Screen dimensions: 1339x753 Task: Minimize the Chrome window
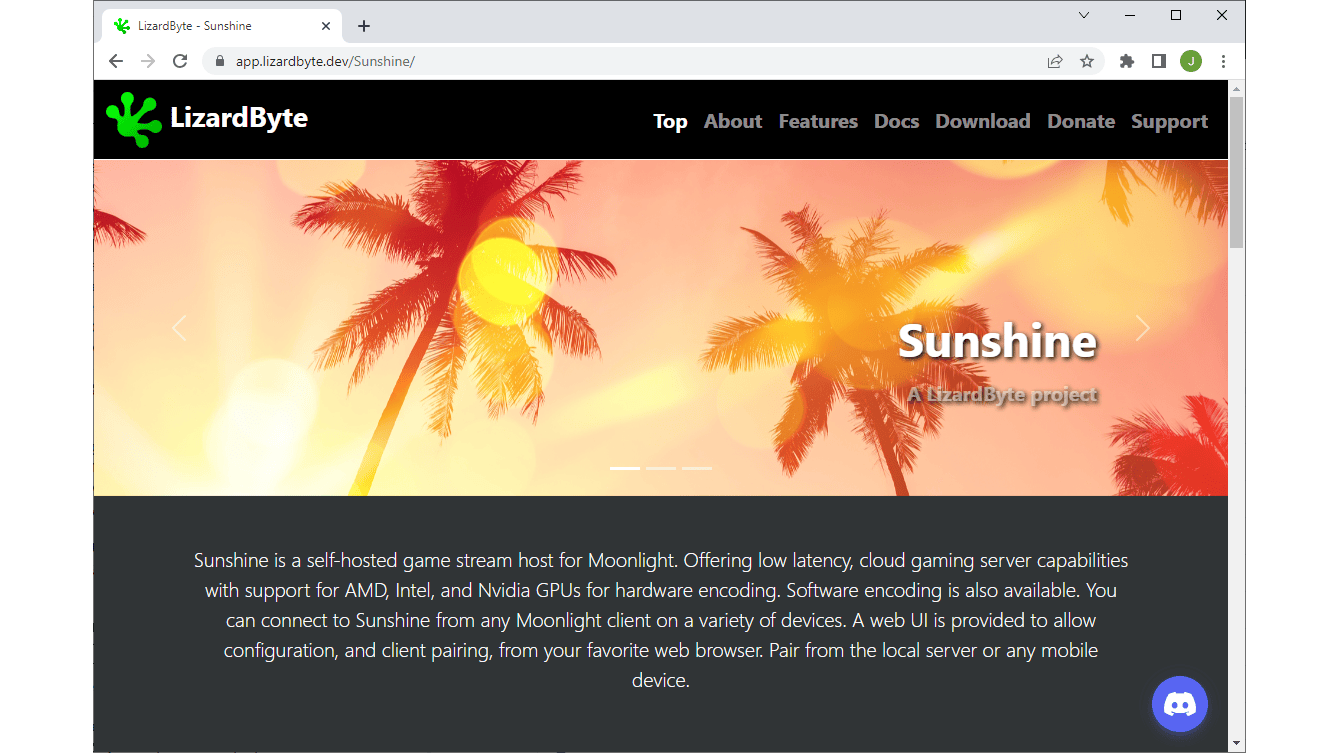coord(1130,15)
